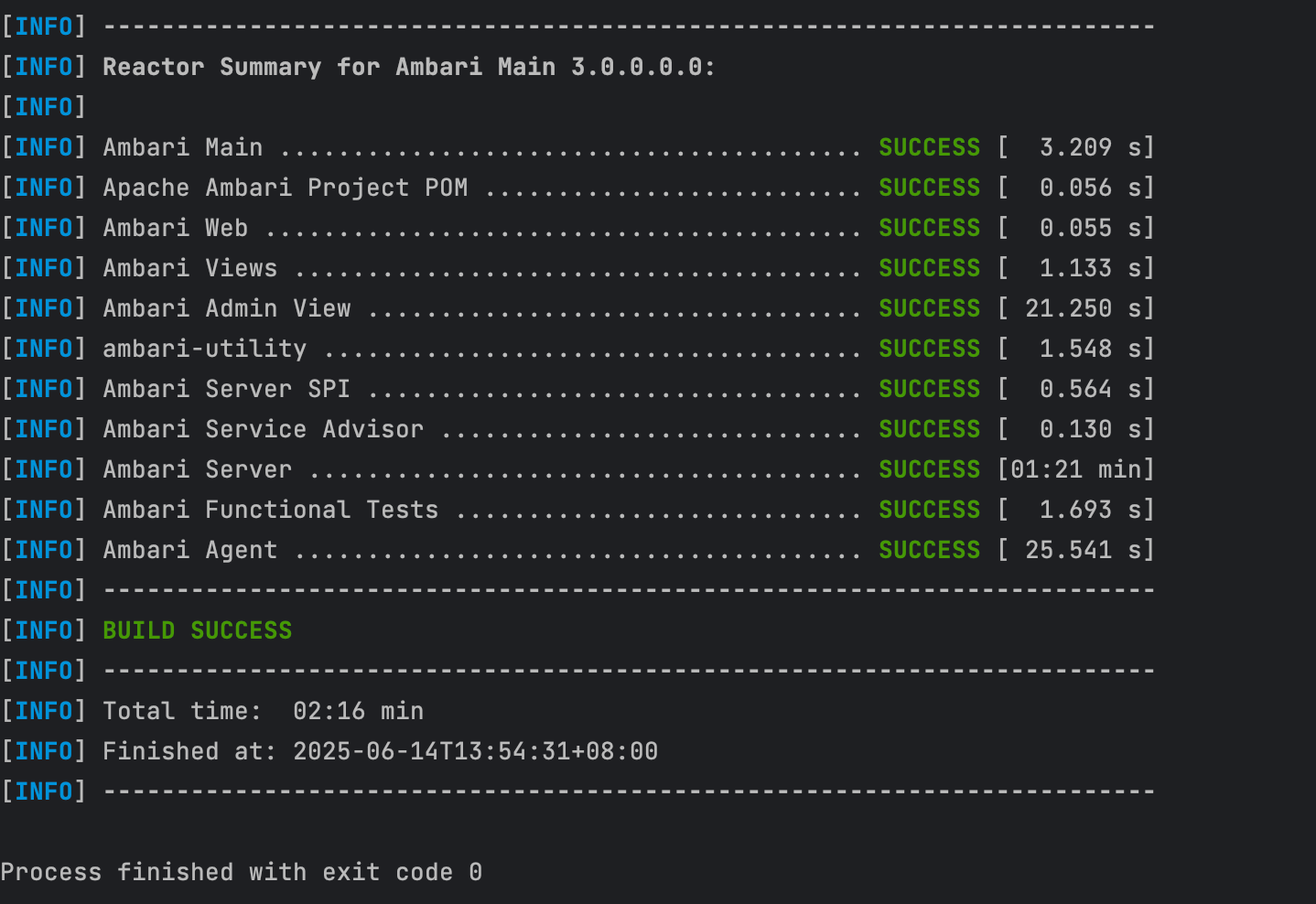Viewport: 1316px width, 904px height.
Task: Click the SUCCESS status on Ambari Web row
Action: (930, 228)
